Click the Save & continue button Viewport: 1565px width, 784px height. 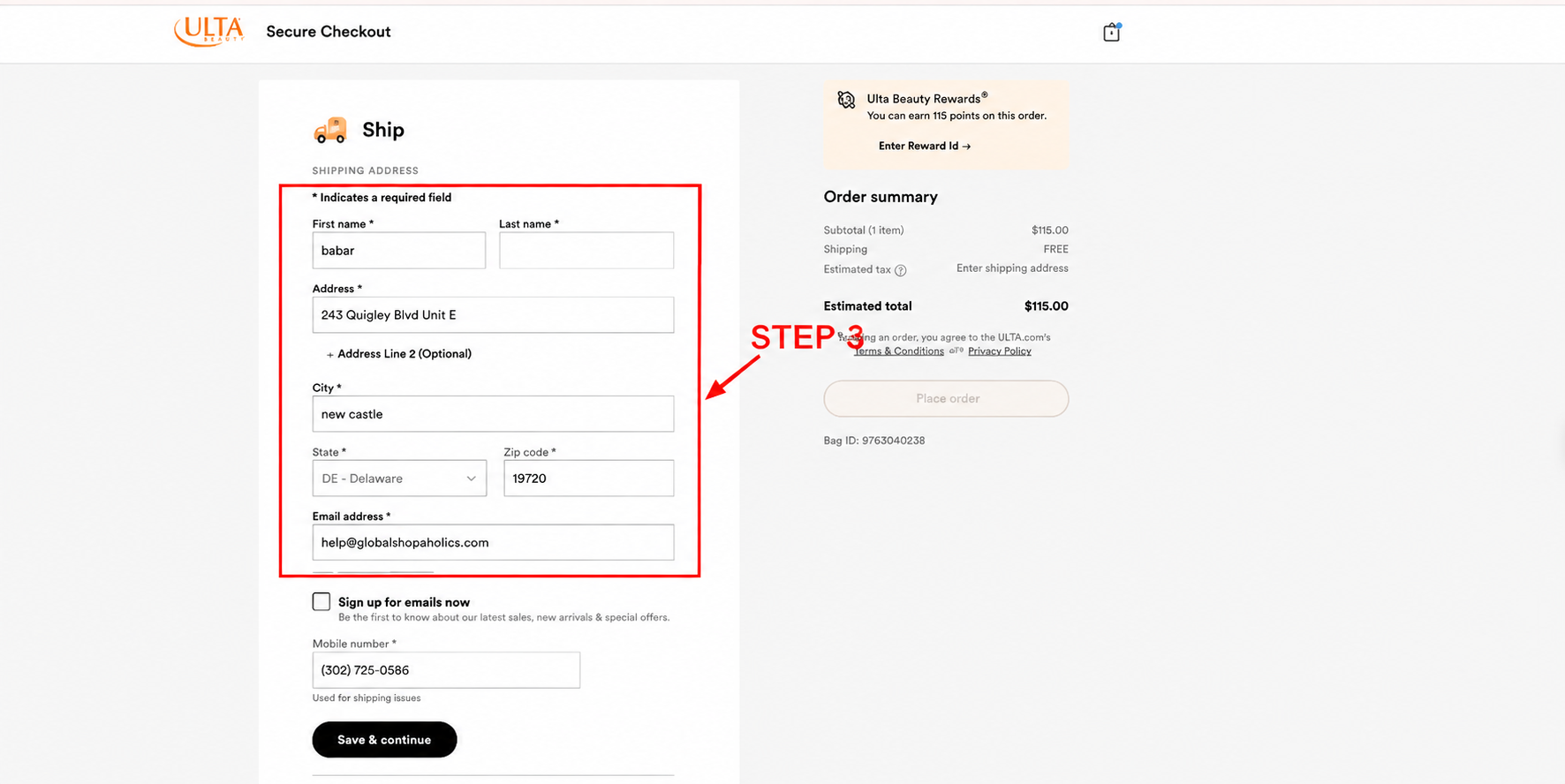(384, 740)
